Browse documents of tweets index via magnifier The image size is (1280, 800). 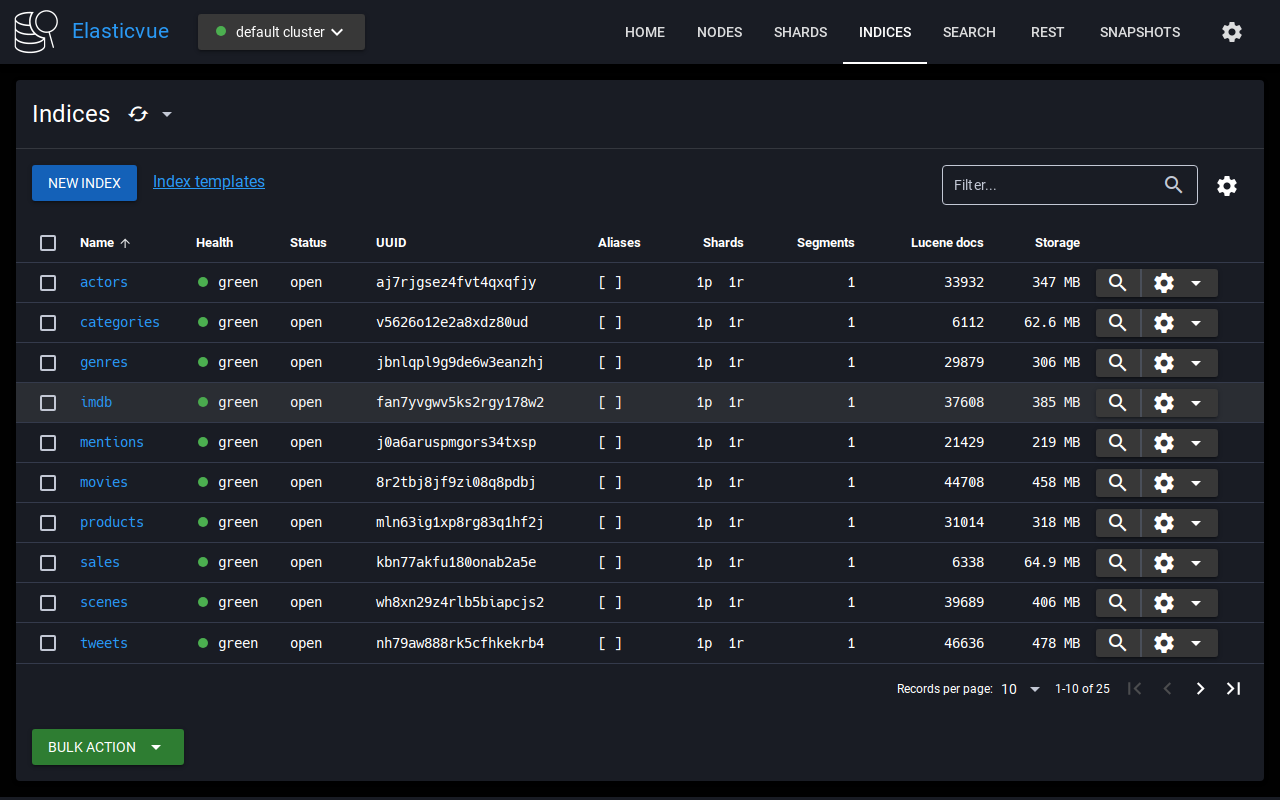pyautogui.click(x=1118, y=643)
